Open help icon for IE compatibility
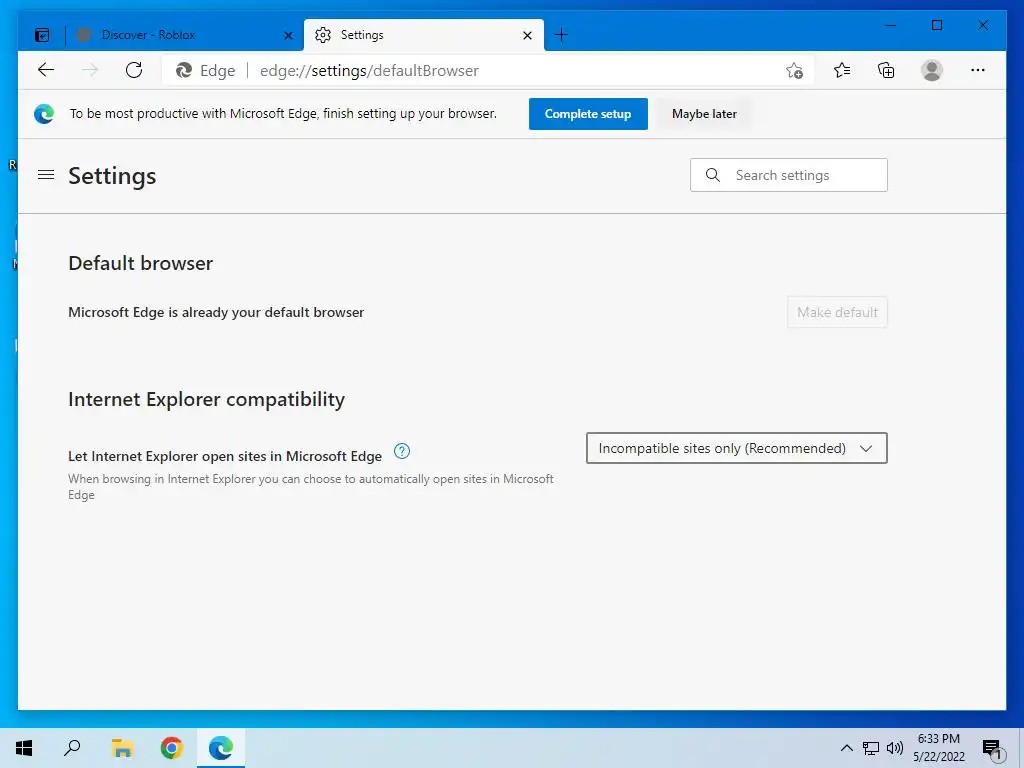The image size is (1024, 768). pyautogui.click(x=402, y=451)
